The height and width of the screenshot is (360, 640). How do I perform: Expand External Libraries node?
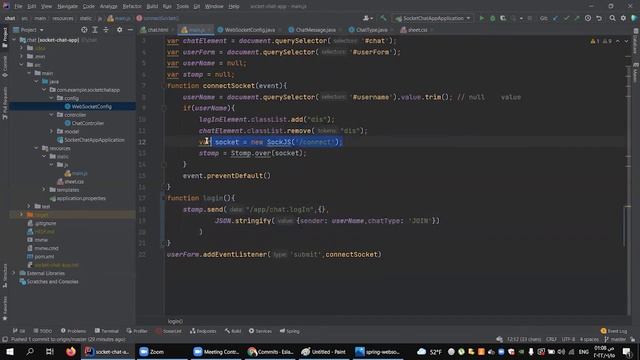(x=14, y=273)
